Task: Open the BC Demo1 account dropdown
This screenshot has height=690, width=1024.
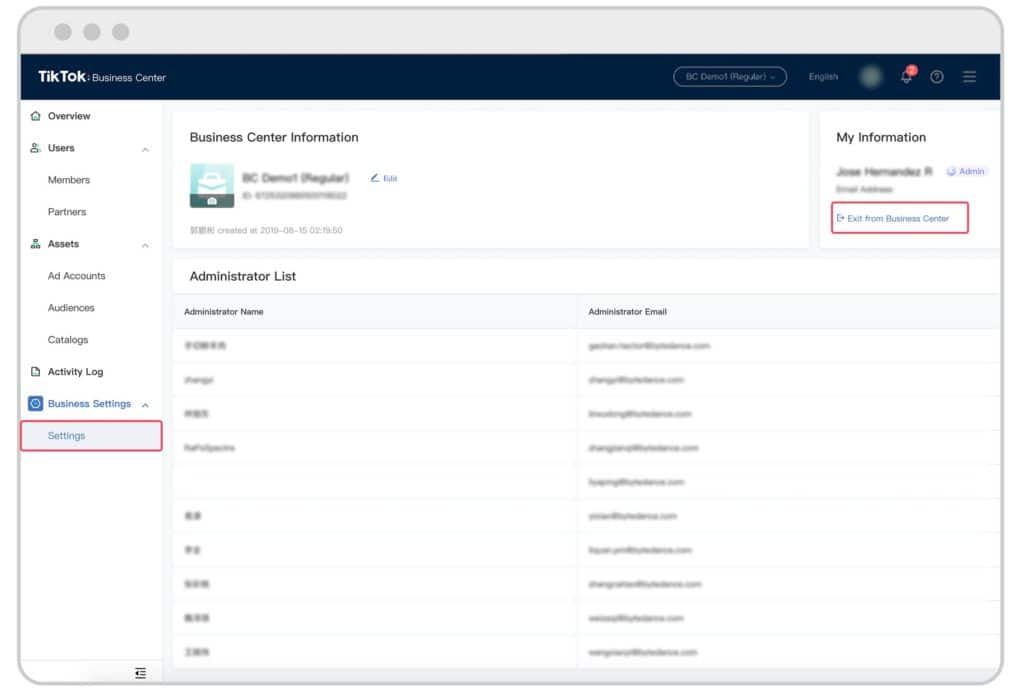Action: pyautogui.click(x=730, y=77)
